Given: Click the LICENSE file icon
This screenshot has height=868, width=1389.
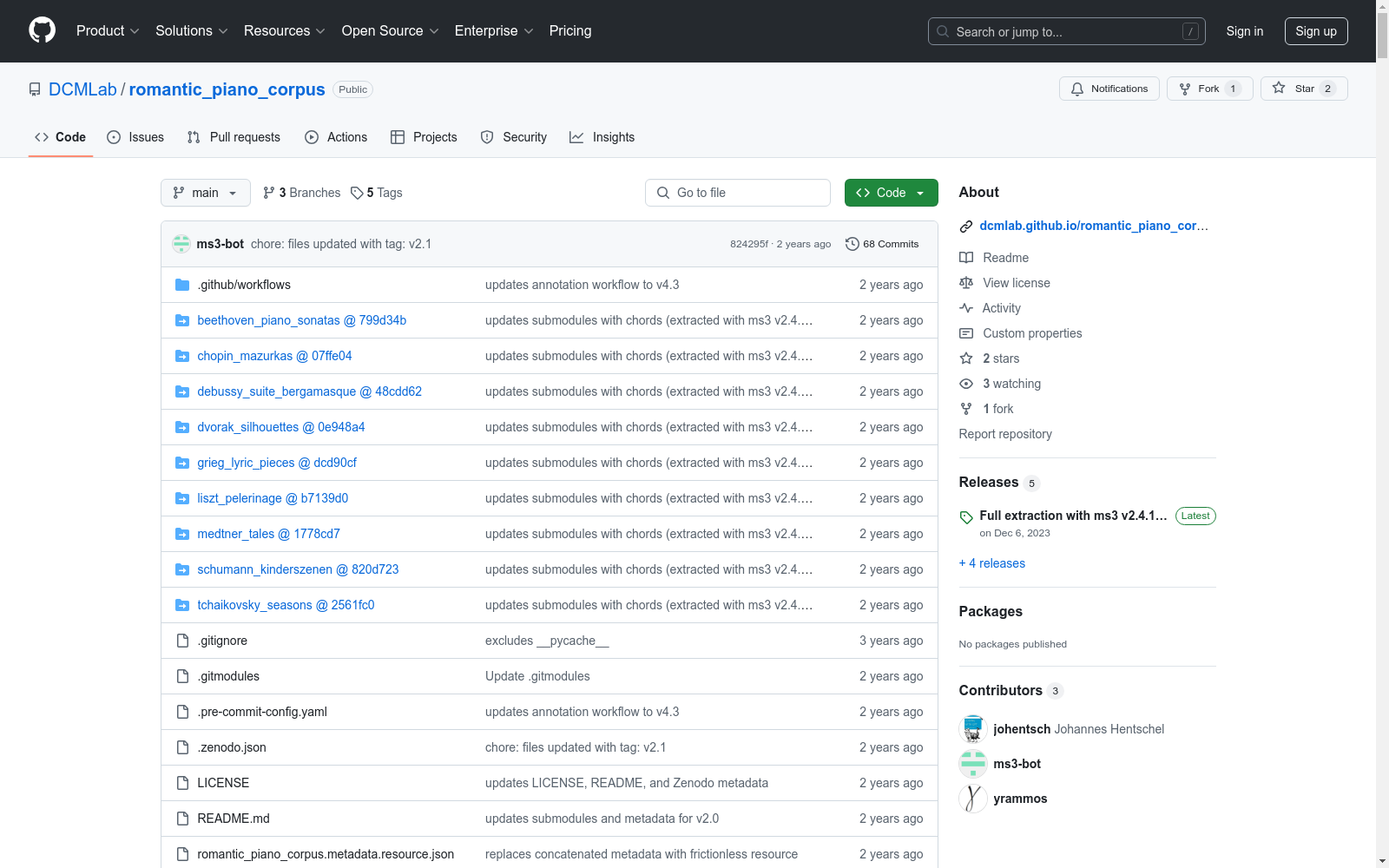Looking at the screenshot, I should point(182,783).
